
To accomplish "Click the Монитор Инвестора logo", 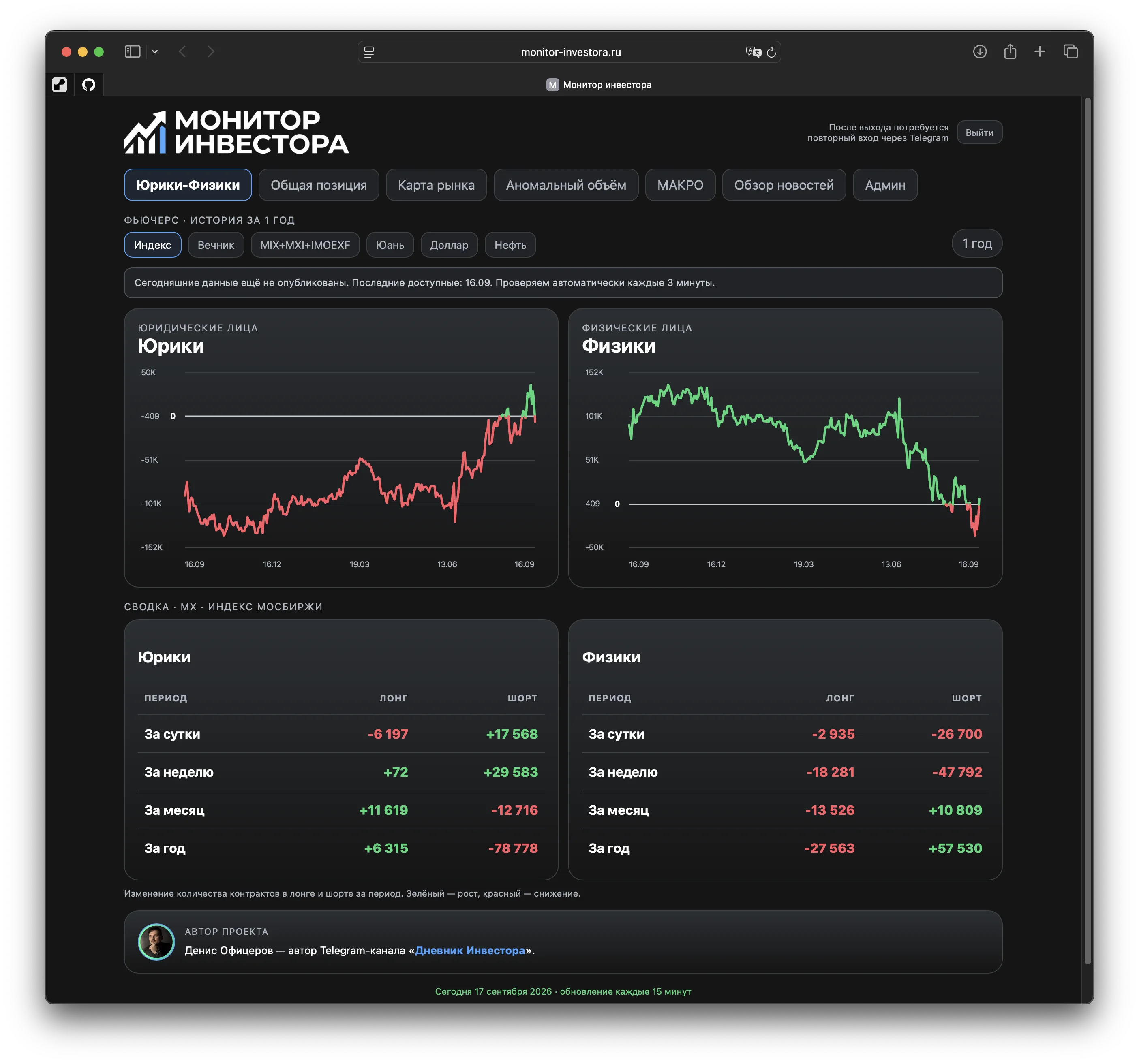I will tap(236, 132).
